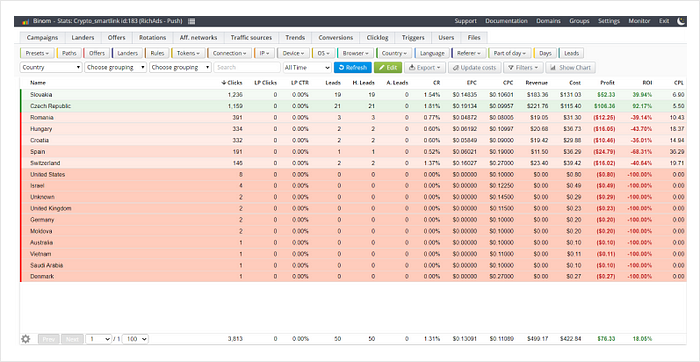This screenshot has width=700, height=362.
Task: Select the Slovakia row
Action: coord(353,95)
